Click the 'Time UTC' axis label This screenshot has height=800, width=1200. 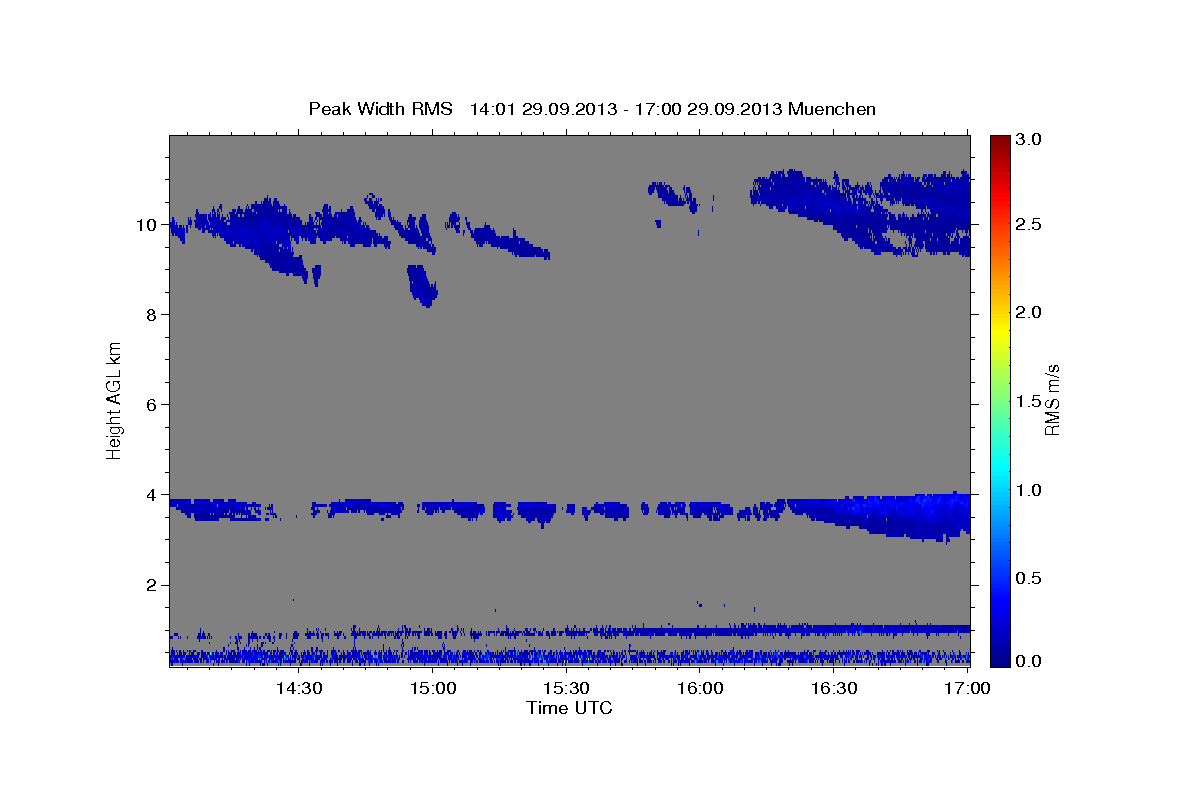(x=569, y=708)
